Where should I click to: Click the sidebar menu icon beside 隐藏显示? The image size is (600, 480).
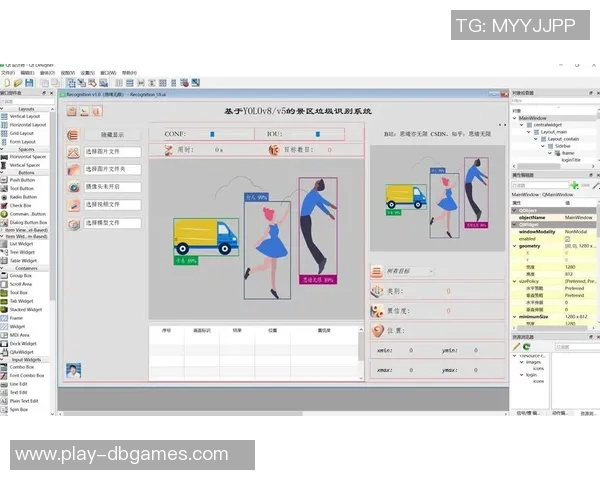(x=73, y=135)
